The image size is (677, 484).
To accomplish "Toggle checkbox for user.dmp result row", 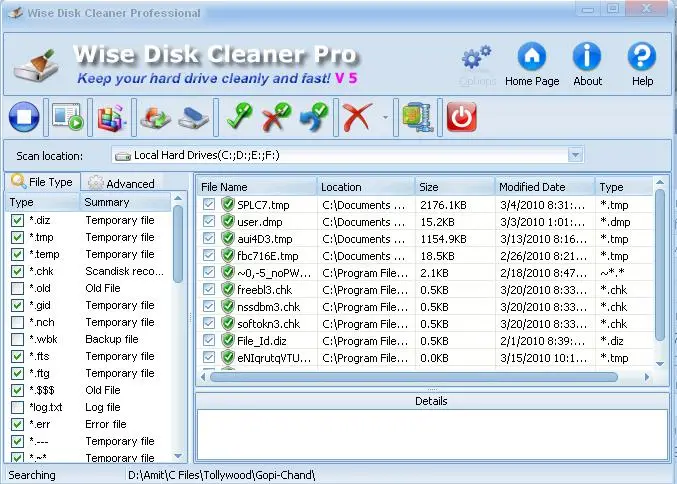I will [x=209, y=221].
